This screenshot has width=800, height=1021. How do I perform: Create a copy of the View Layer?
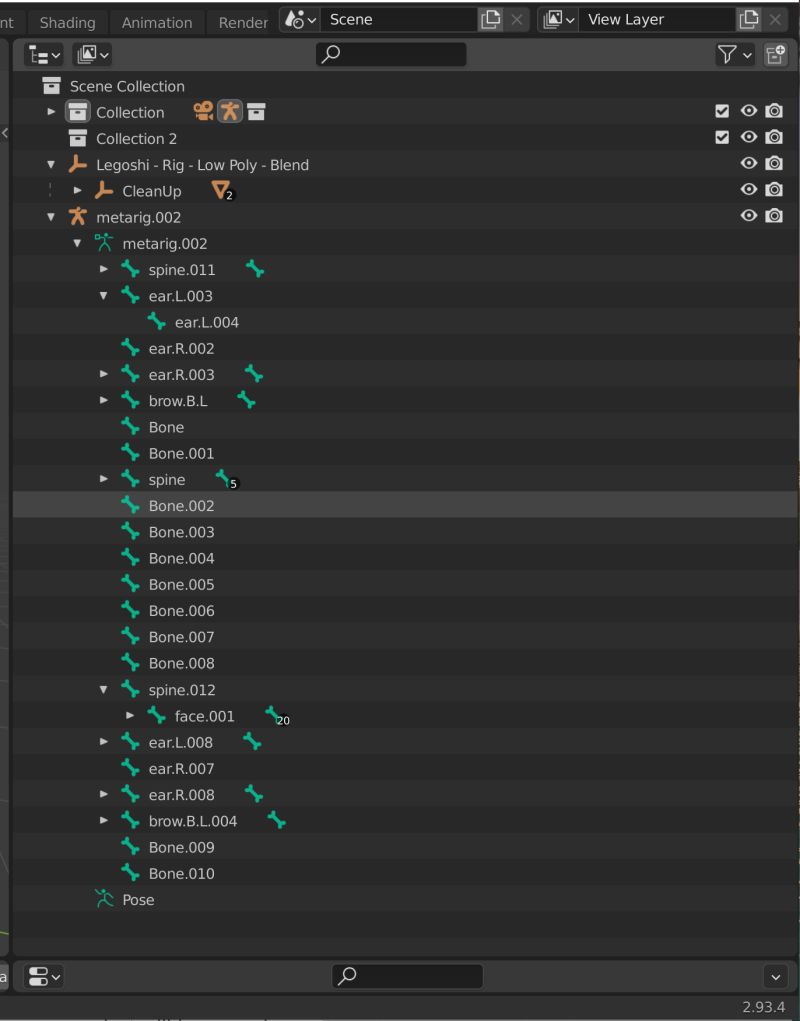[749, 19]
